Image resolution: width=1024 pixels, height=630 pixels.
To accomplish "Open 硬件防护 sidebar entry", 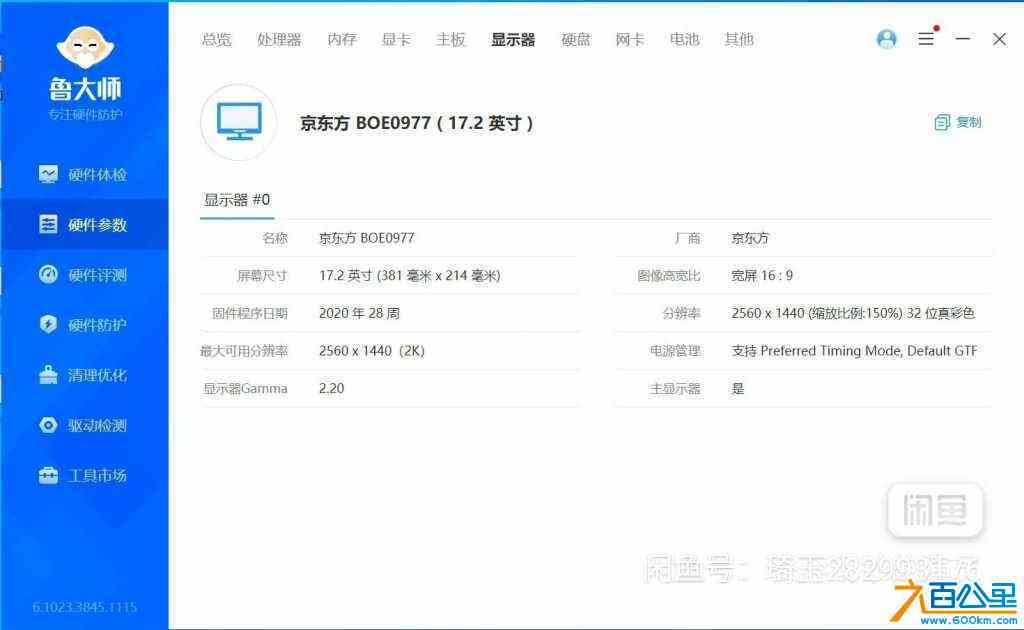I will pyautogui.click(x=84, y=324).
